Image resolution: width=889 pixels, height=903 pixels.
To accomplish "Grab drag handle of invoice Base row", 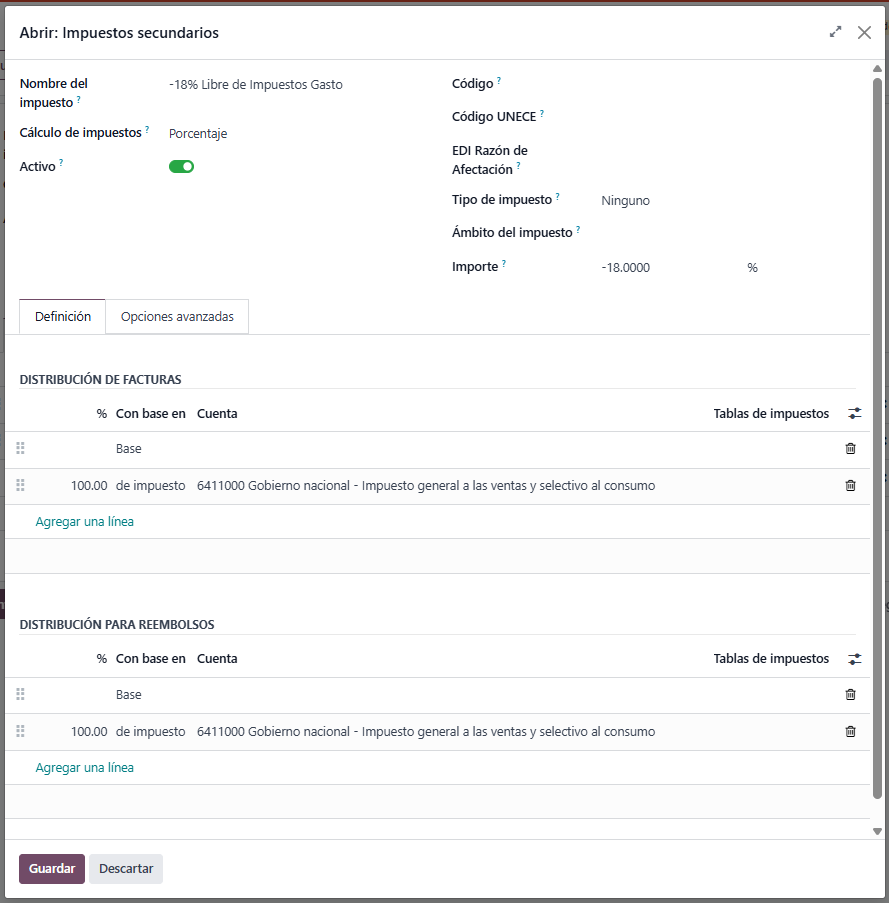I will tap(20, 449).
